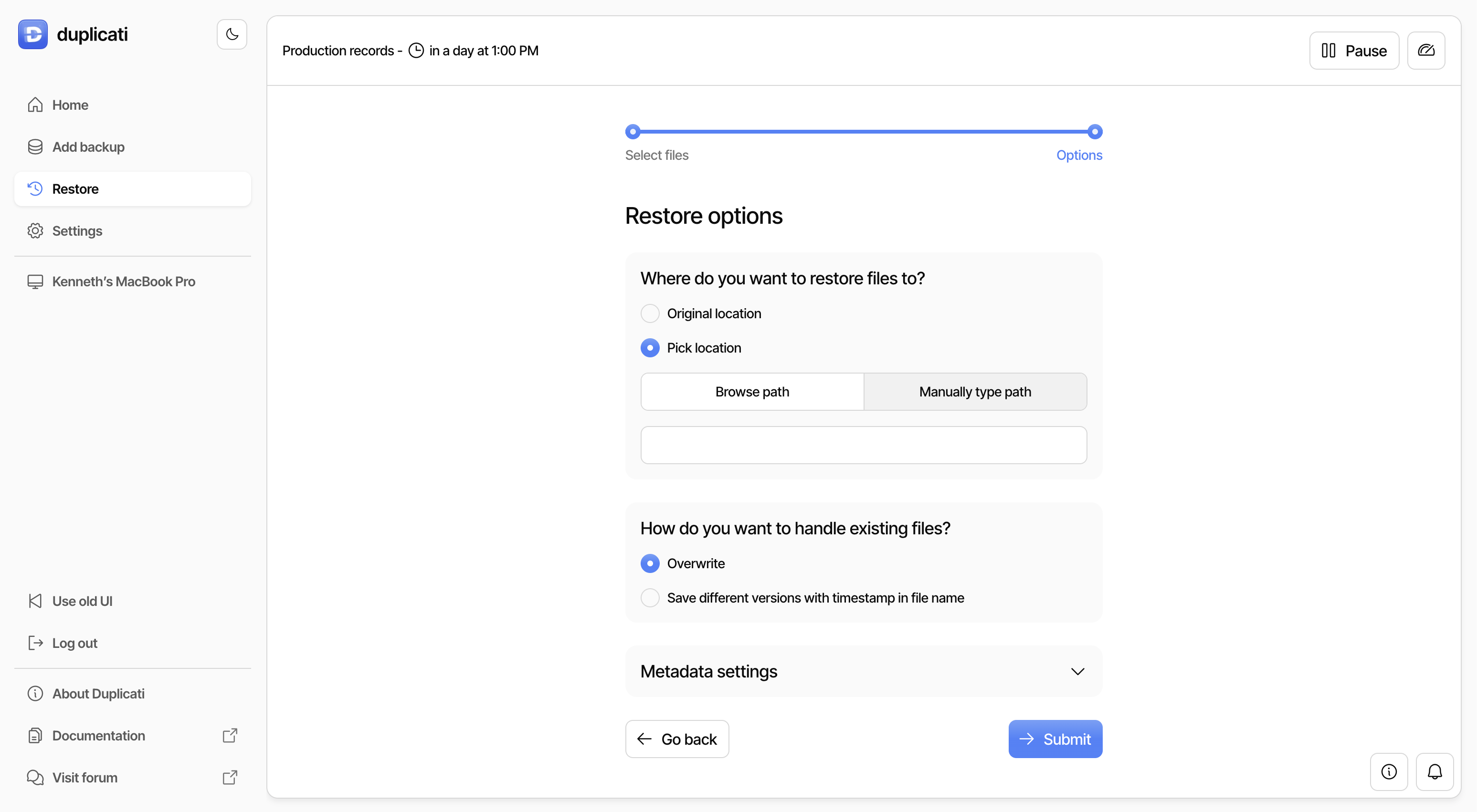The width and height of the screenshot is (1477, 812).
Task: Click the Select files step marker
Action: [633, 132]
